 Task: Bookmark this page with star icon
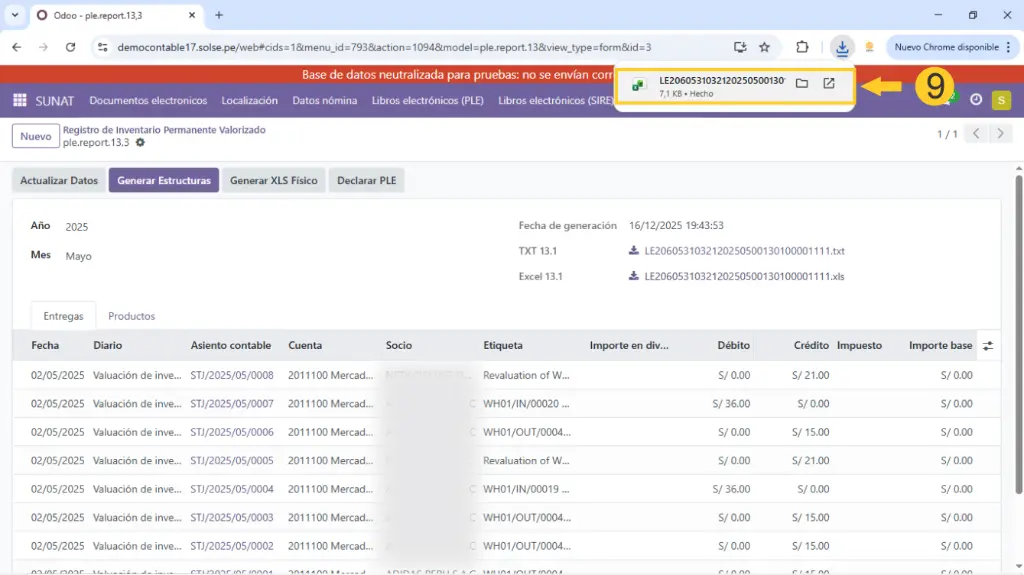point(765,47)
